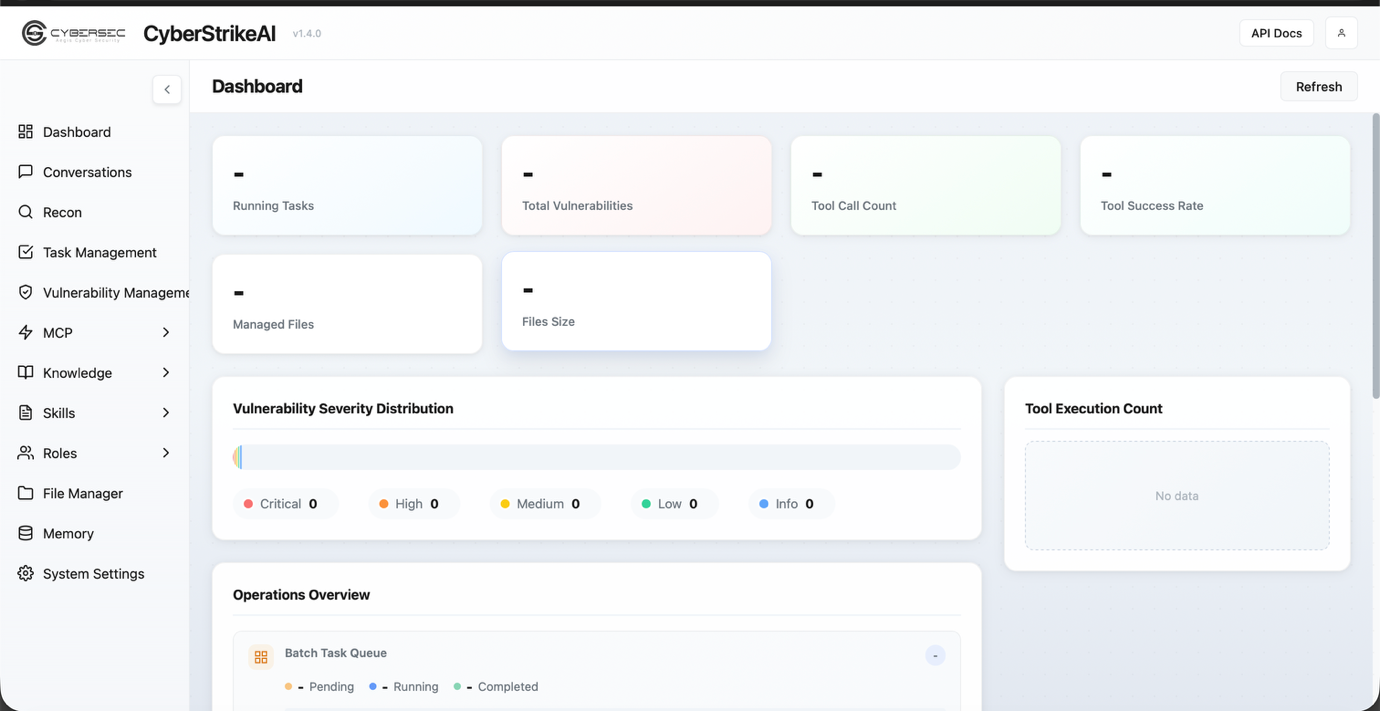Collapse the sidebar with the arrow button
Screen dimensions: 1380x711
point(167,89)
